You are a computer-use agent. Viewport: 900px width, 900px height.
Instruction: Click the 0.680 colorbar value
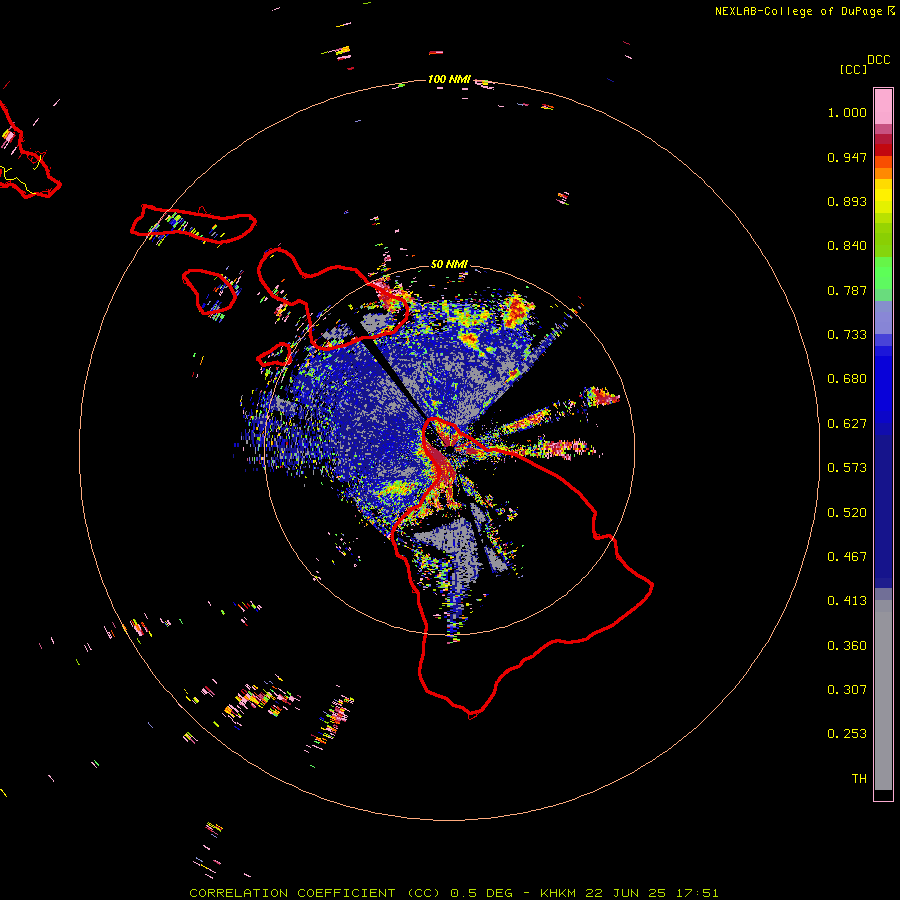pos(847,379)
